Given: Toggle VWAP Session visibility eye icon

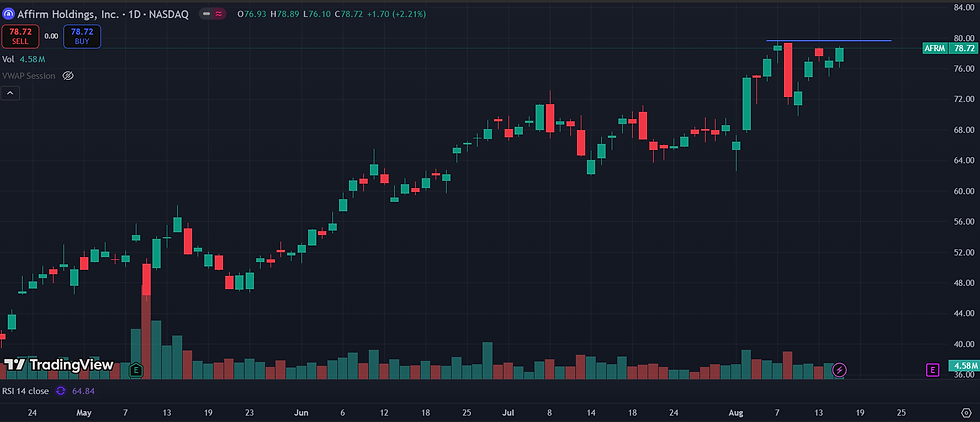Looking at the screenshot, I should tap(68, 76).
